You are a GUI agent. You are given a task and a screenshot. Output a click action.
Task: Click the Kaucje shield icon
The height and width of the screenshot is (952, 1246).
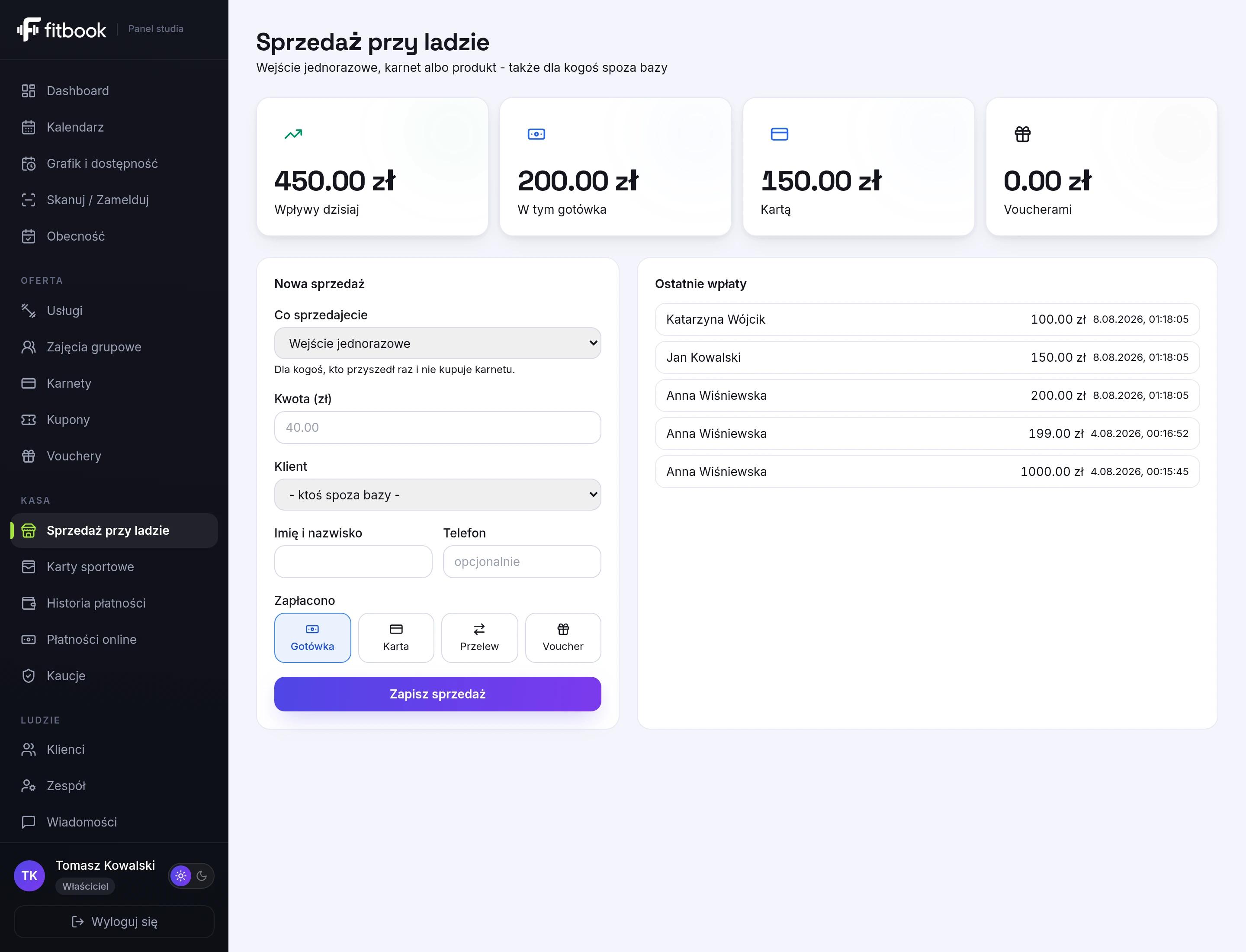(x=28, y=675)
